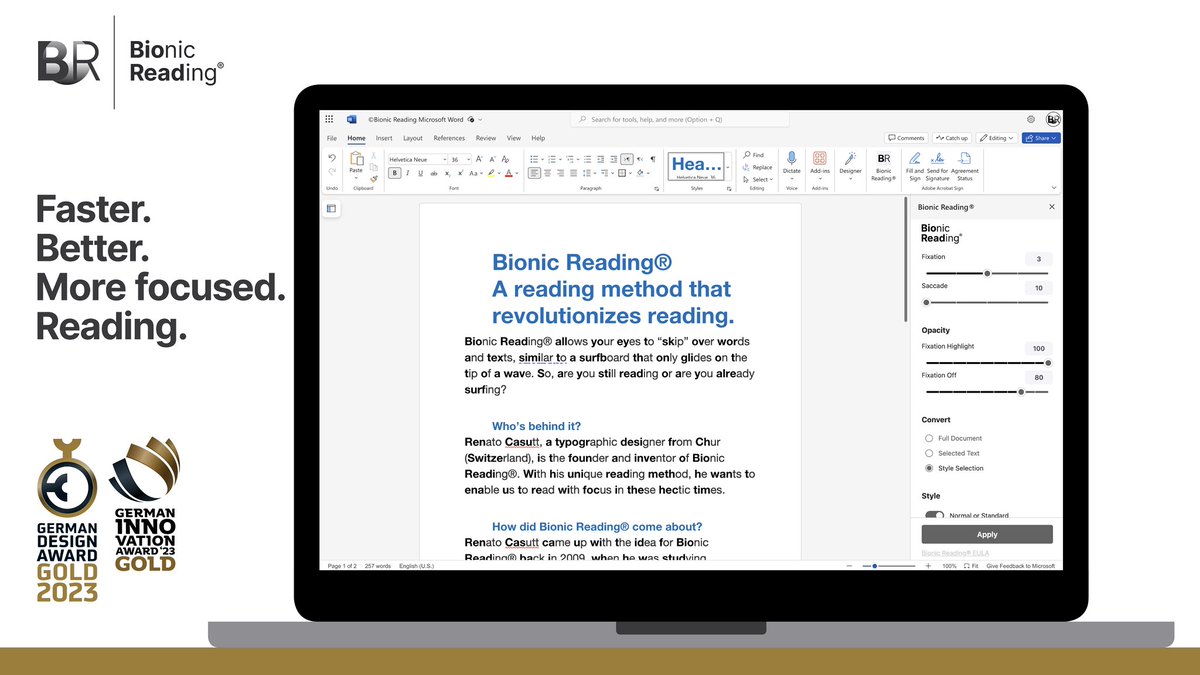Expand the font color dropdown arrow
The height and width of the screenshot is (675, 1200).
point(517,173)
